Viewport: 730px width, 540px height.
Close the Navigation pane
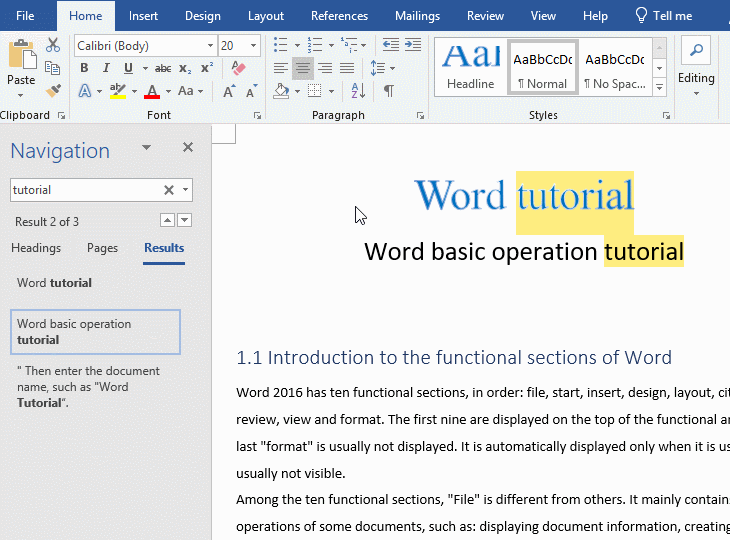(188, 148)
